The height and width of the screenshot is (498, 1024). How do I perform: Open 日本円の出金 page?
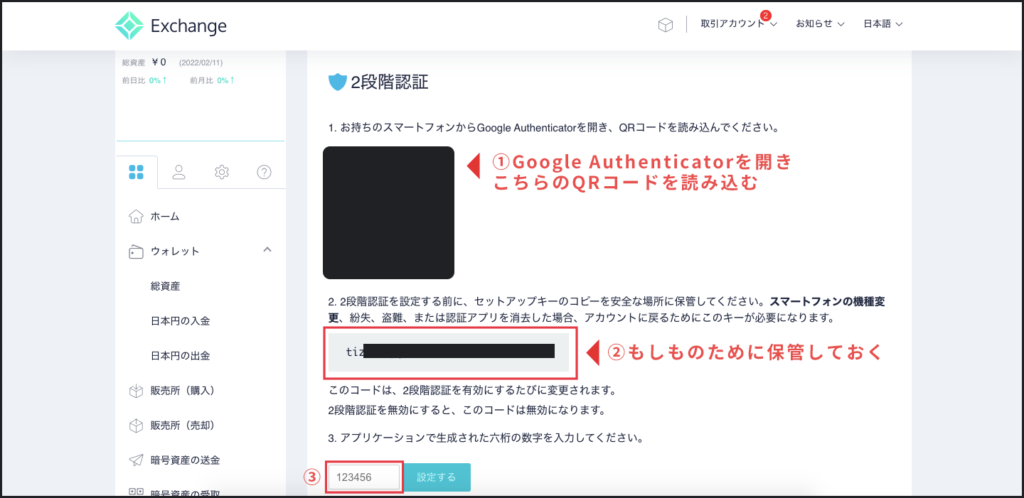click(180, 355)
